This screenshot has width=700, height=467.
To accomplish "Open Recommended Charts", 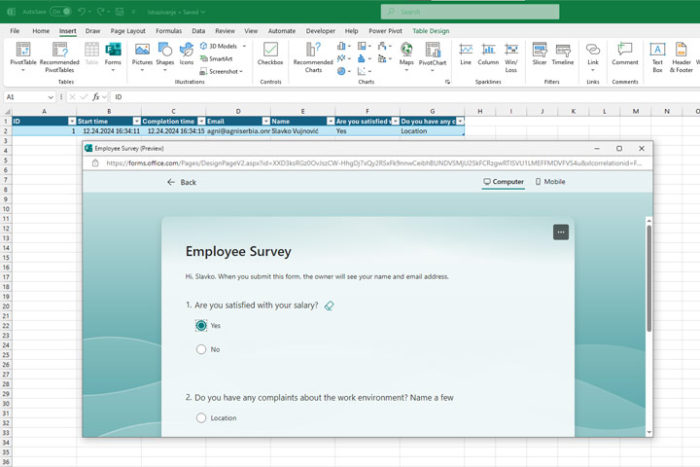I will [313, 57].
